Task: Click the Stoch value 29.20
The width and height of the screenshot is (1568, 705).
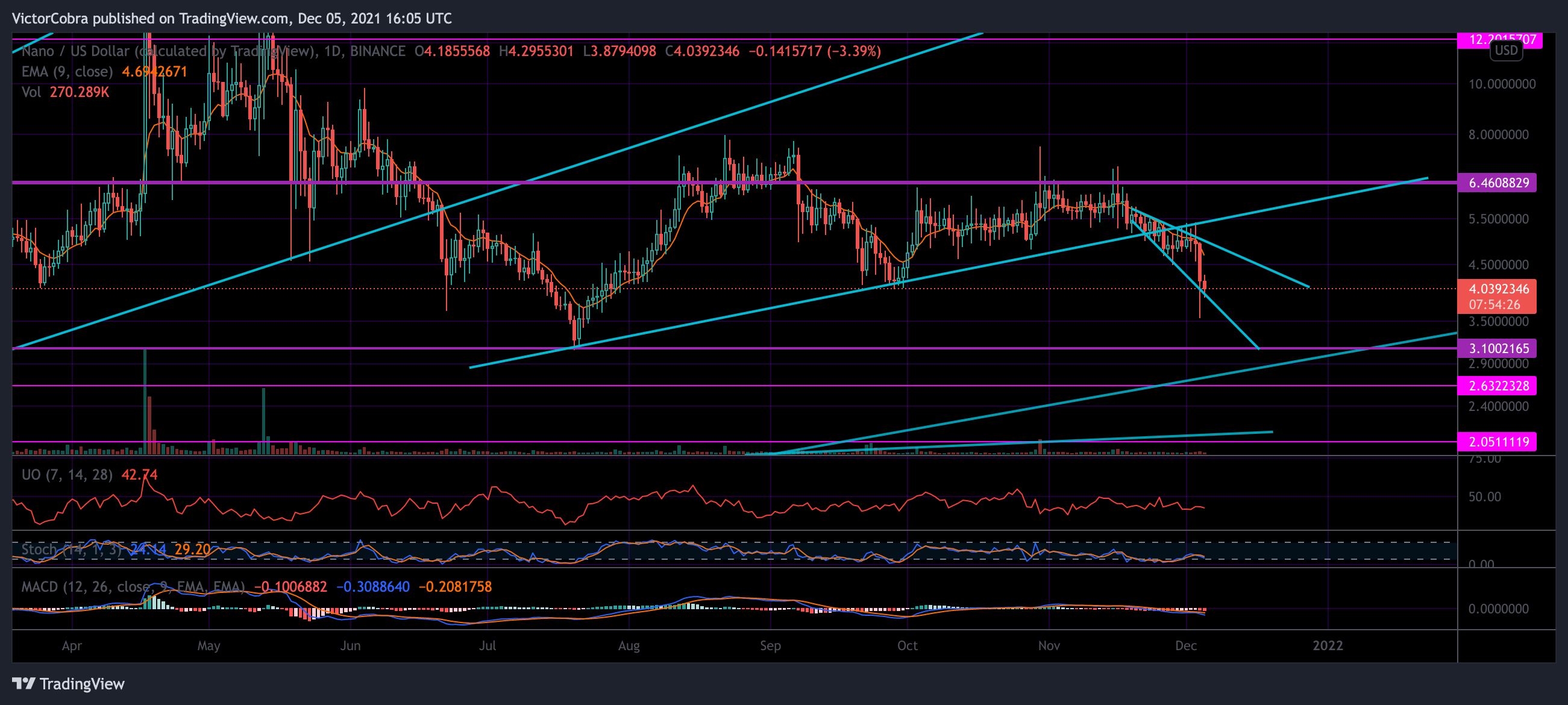Action: point(192,549)
